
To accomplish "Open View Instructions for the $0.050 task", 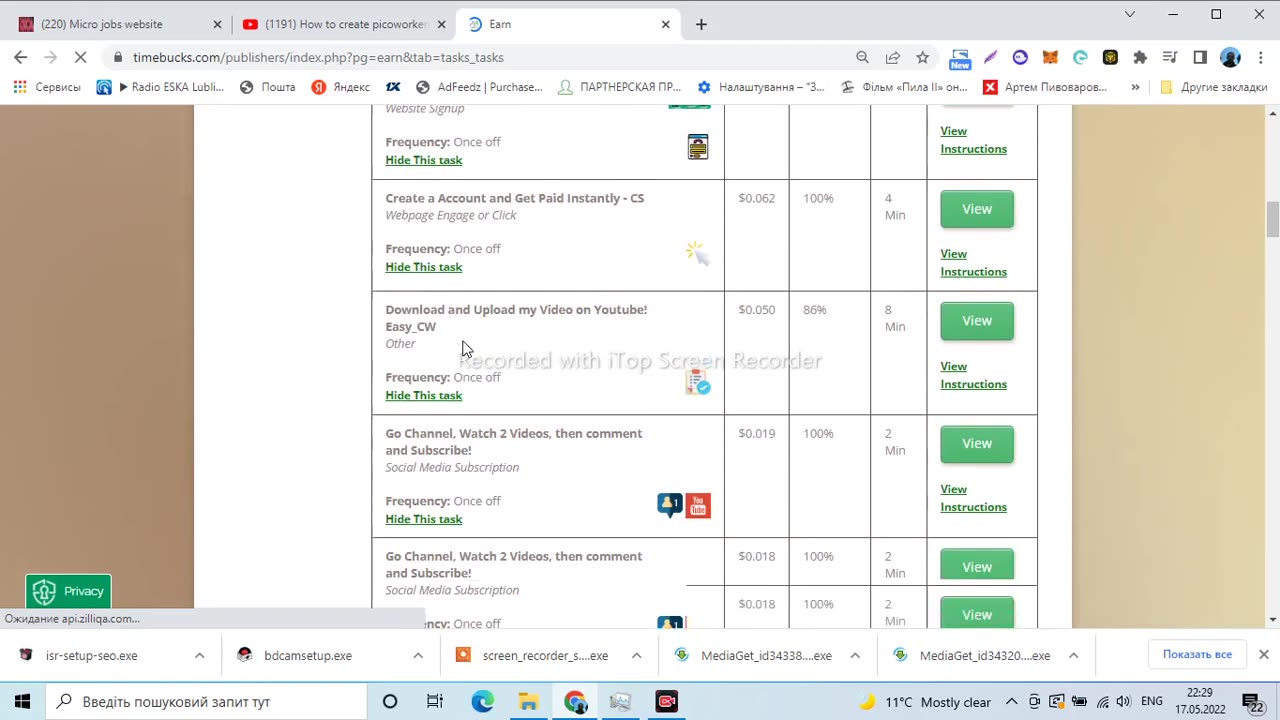I will click(973, 375).
